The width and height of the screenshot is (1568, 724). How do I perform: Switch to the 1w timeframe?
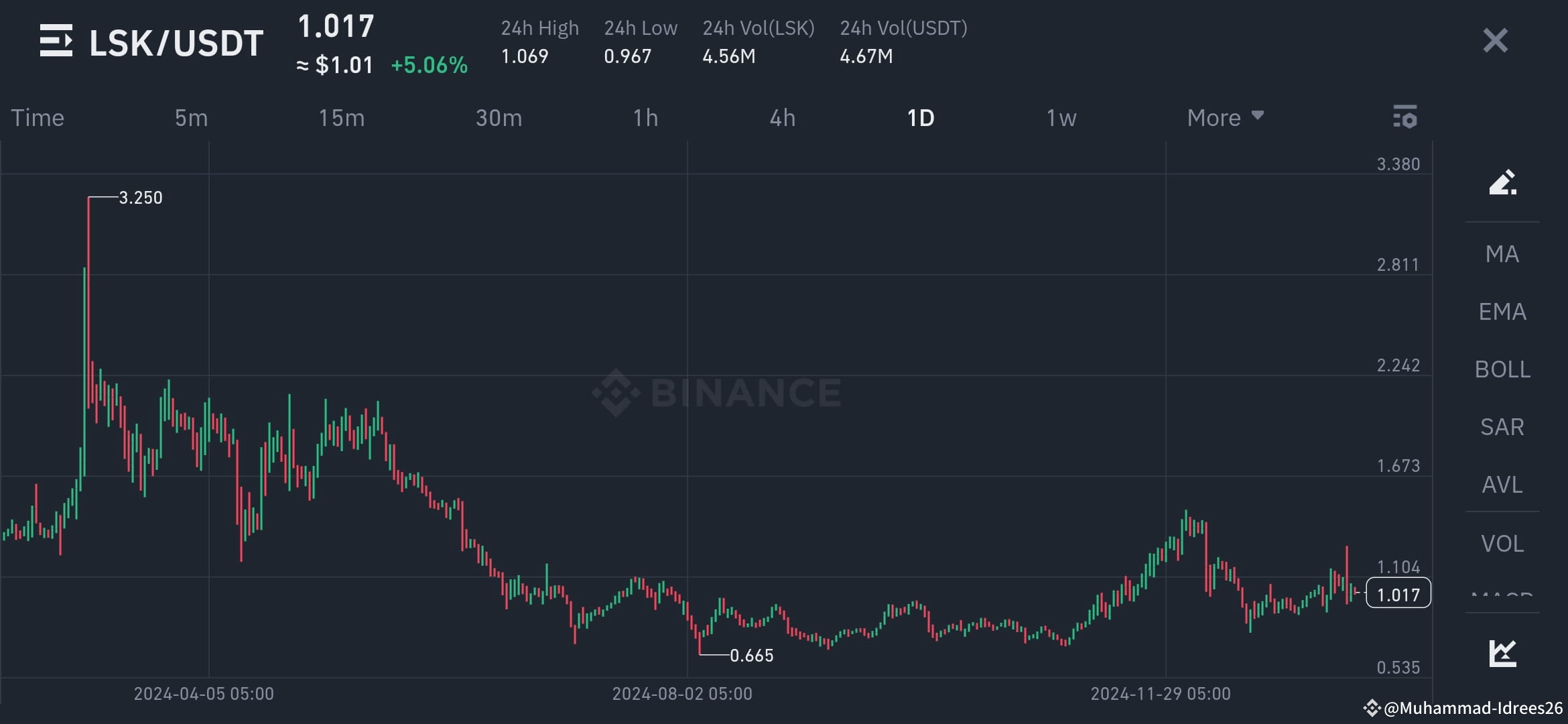[1061, 117]
